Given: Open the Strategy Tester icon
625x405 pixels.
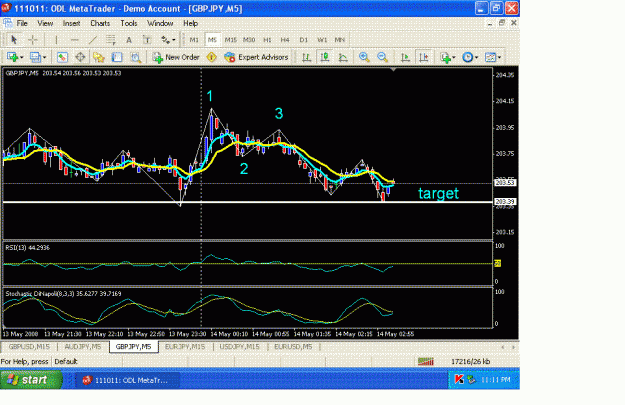Looking at the screenshot, I should click(x=136, y=57).
